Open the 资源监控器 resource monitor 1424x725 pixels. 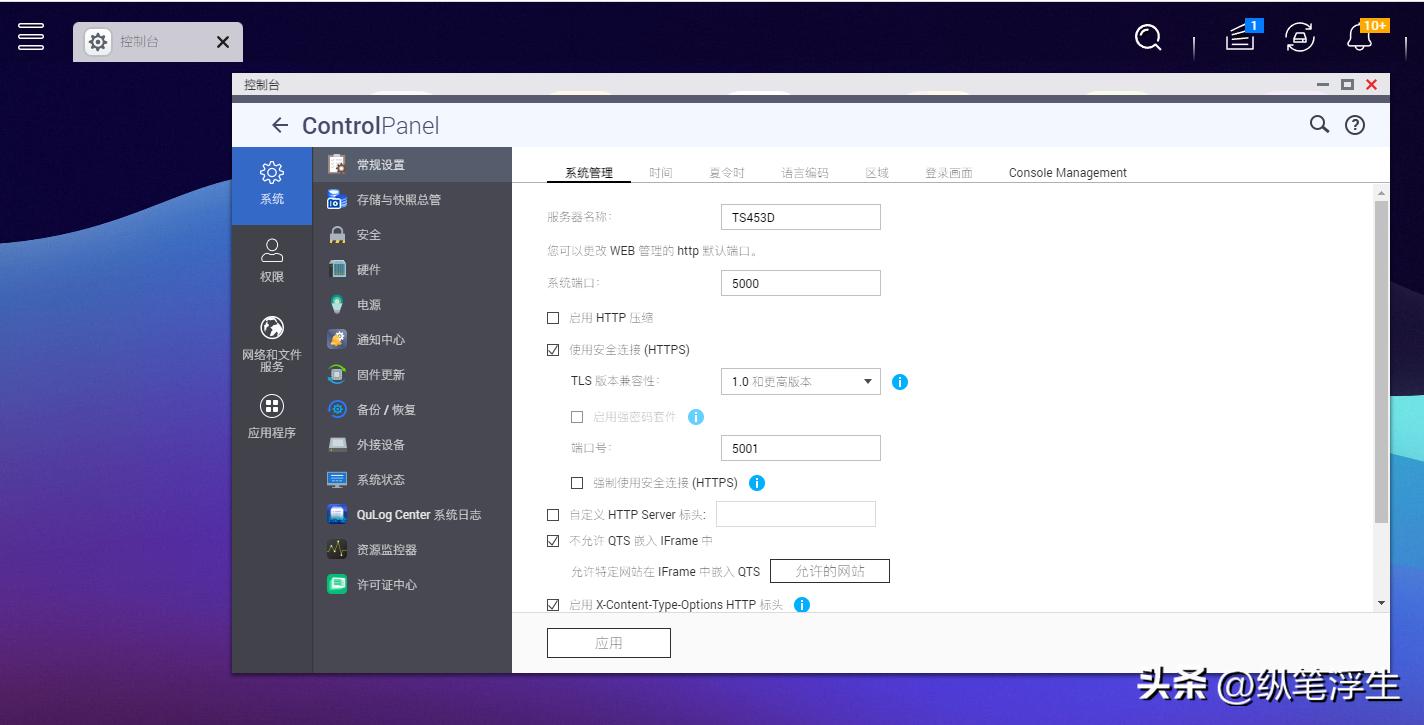390,549
